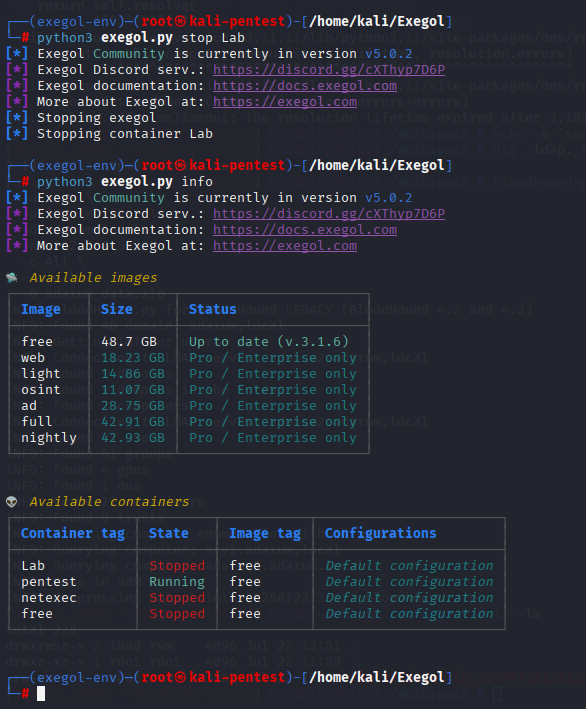Click the 'Stopping exegol' message line
Image resolution: width=586 pixels, height=709 pixels.
tap(96, 118)
